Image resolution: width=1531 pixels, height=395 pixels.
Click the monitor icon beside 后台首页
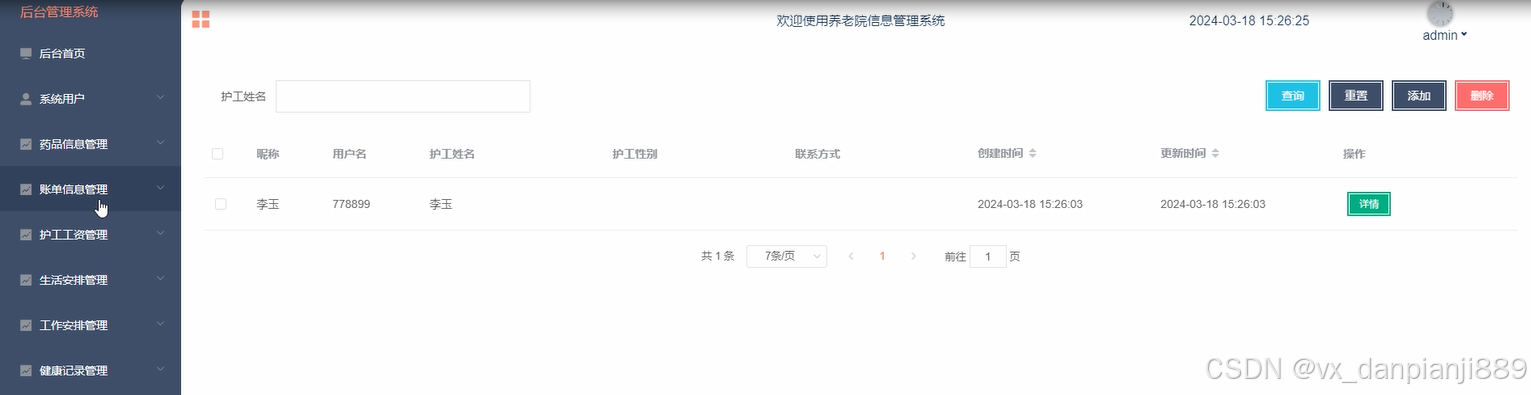pos(26,54)
